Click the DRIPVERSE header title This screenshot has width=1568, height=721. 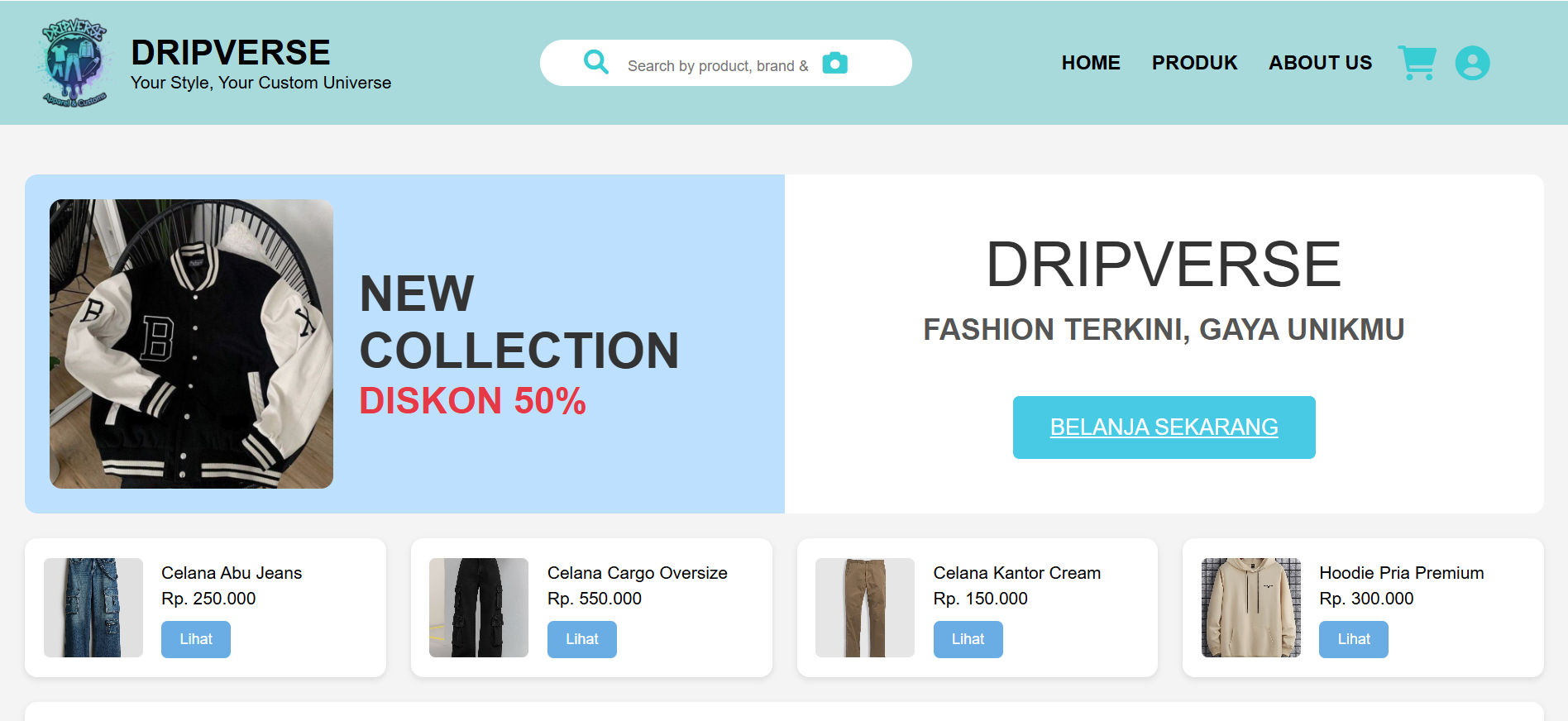(x=231, y=52)
